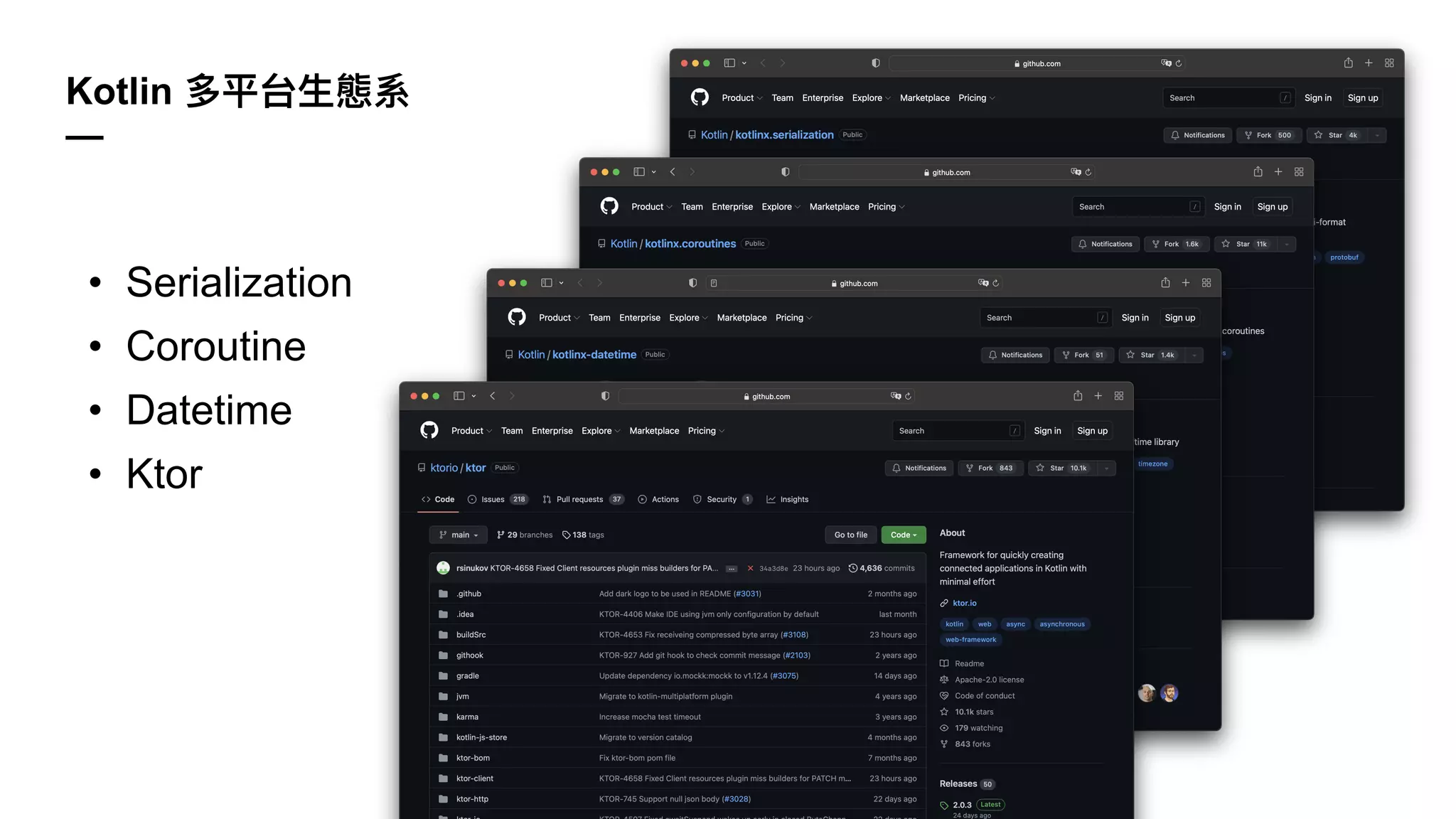Click web-framework topic tag

pyautogui.click(x=970, y=640)
